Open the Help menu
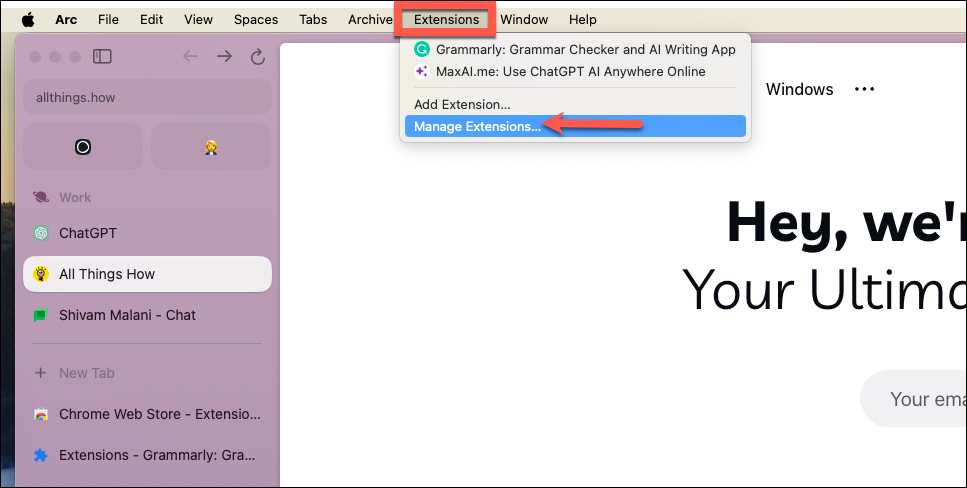Screen dimensions: 967x488 582,20
